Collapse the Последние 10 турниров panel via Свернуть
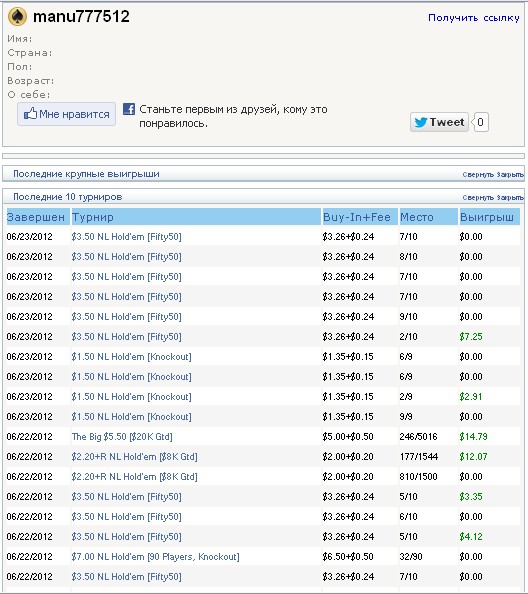Screen dimensions: 528x594 (478, 198)
